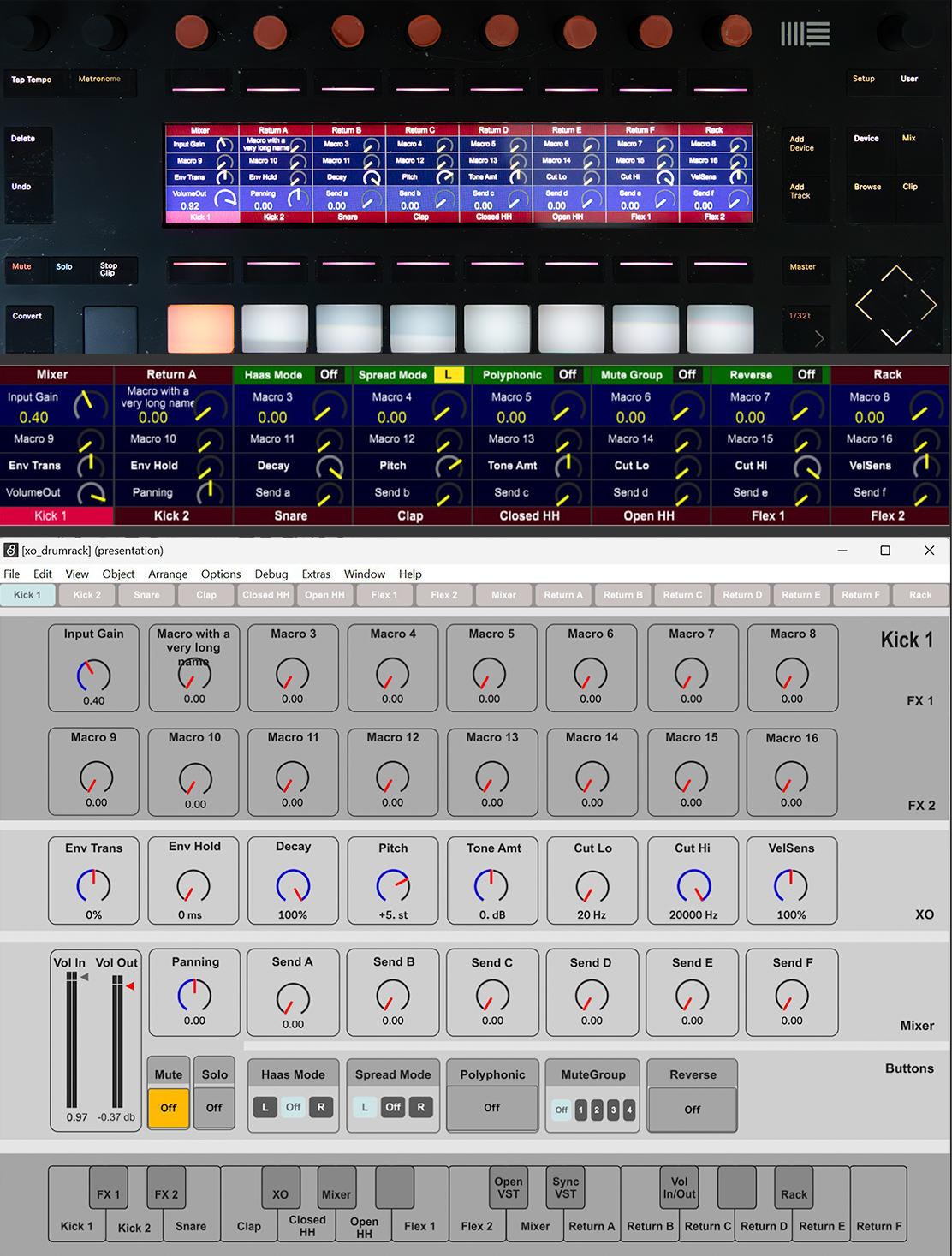Switch to the Return D tab

tap(742, 595)
